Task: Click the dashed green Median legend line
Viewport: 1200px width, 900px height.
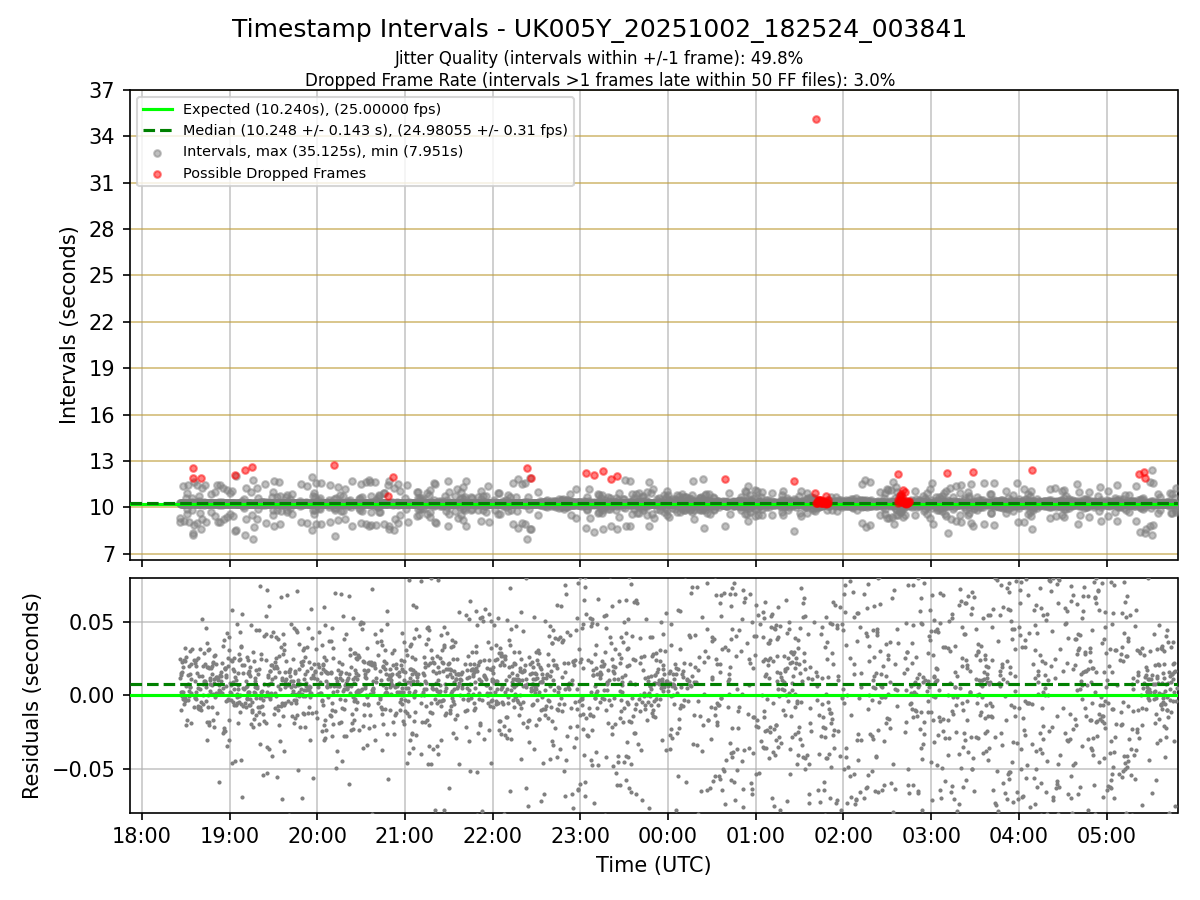Action: (x=159, y=130)
